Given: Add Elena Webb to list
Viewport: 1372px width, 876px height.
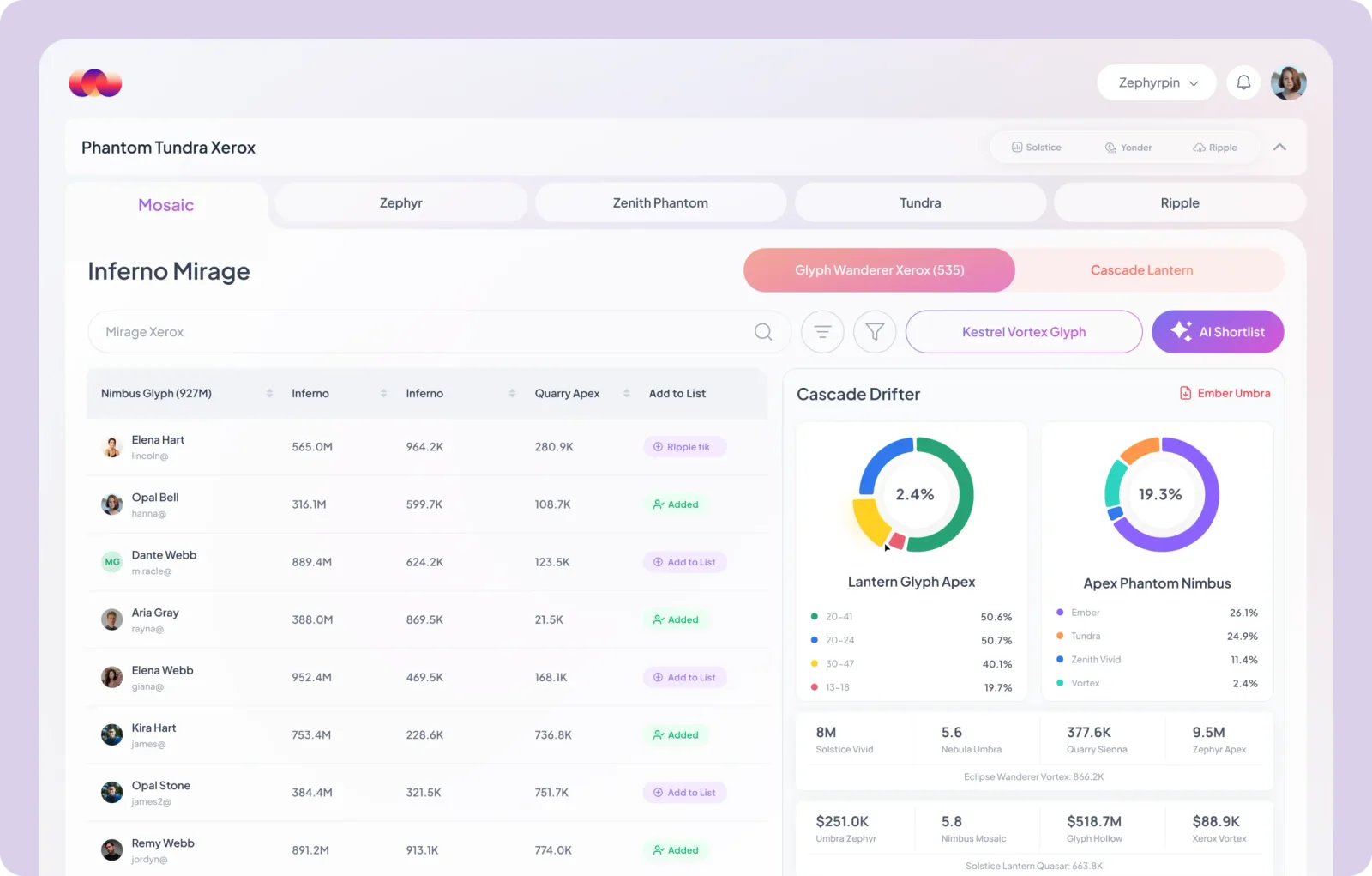Looking at the screenshot, I should 684,677.
